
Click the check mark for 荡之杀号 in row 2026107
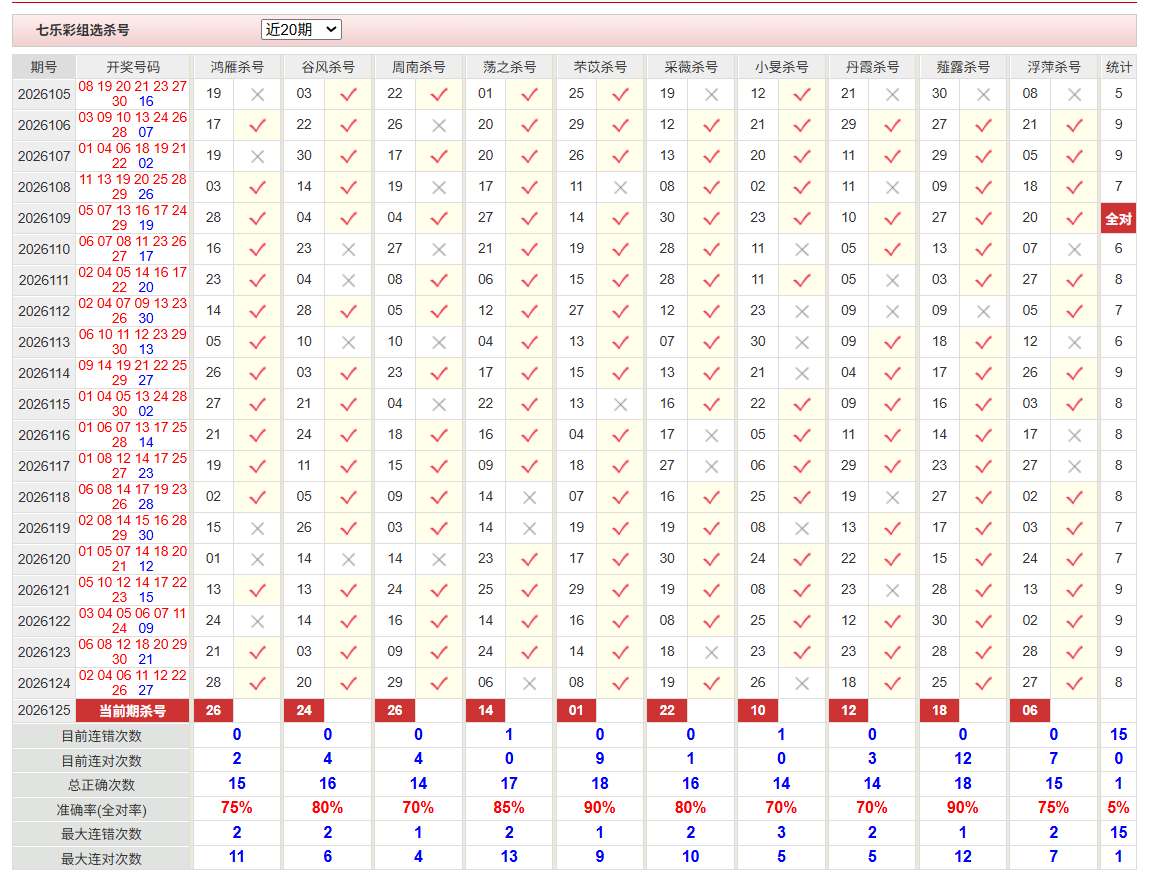pos(530,156)
